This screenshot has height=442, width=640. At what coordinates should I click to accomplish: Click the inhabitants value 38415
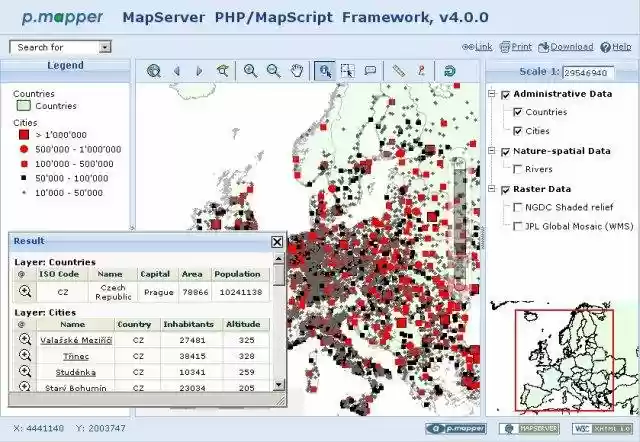192,356
